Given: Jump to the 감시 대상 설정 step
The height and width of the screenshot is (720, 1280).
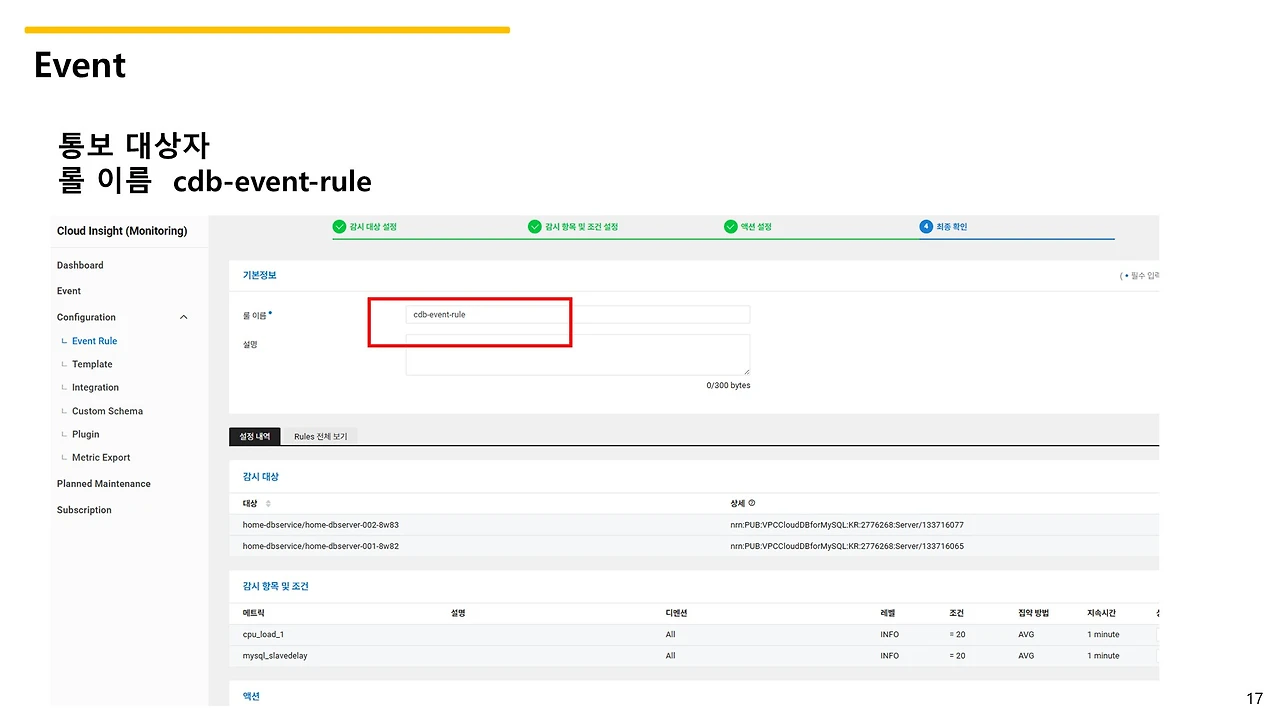Looking at the screenshot, I should click(x=373, y=227).
